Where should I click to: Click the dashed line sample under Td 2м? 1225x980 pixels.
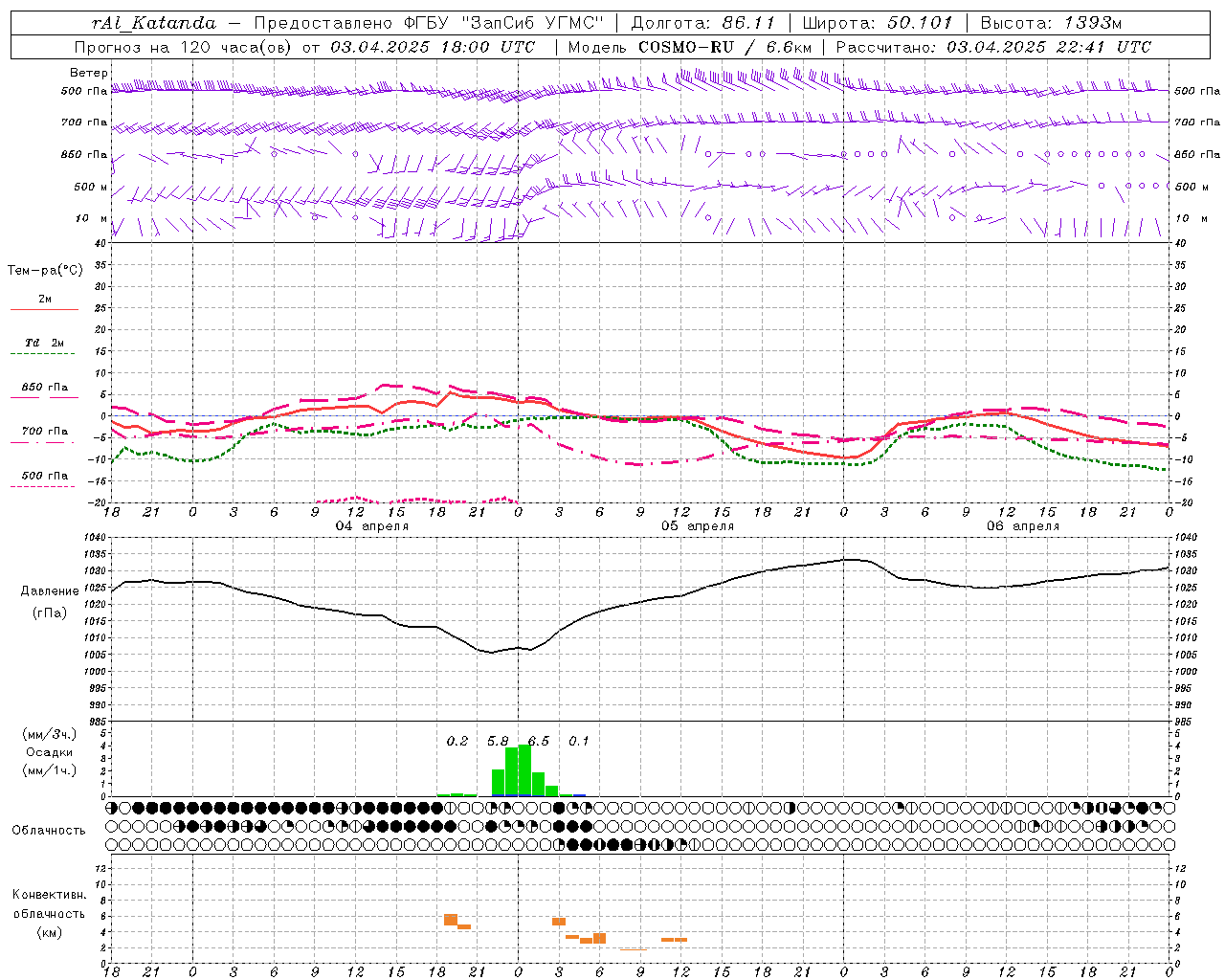coord(44,354)
